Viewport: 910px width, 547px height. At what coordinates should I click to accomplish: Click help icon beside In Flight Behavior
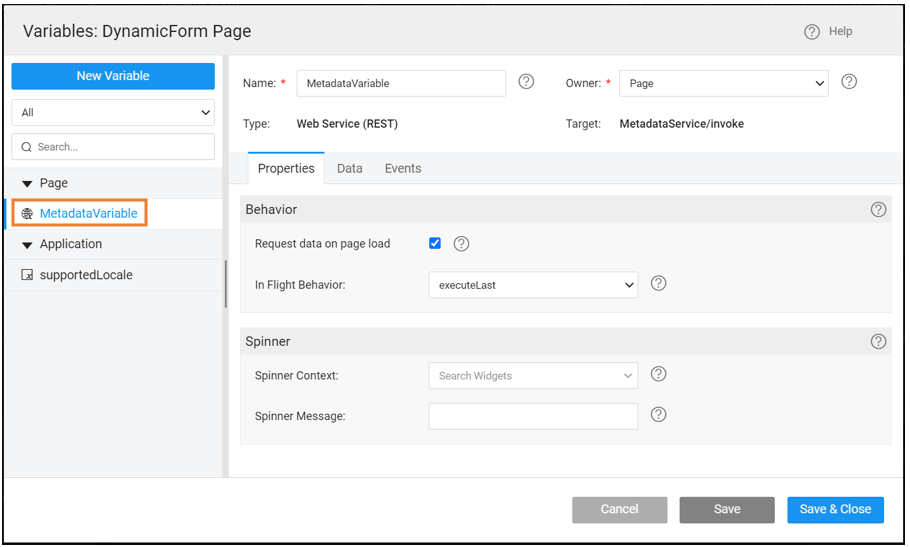click(658, 284)
